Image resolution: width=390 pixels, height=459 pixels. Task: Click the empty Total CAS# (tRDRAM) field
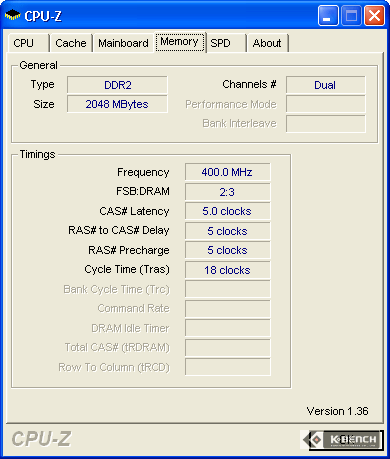[228, 348]
